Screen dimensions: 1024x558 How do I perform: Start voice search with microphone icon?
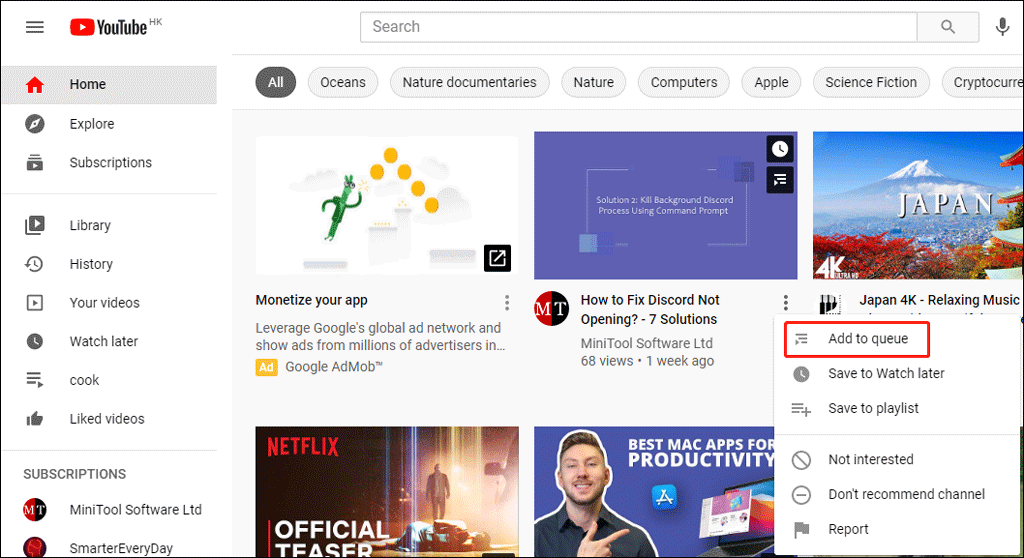click(x=1002, y=27)
